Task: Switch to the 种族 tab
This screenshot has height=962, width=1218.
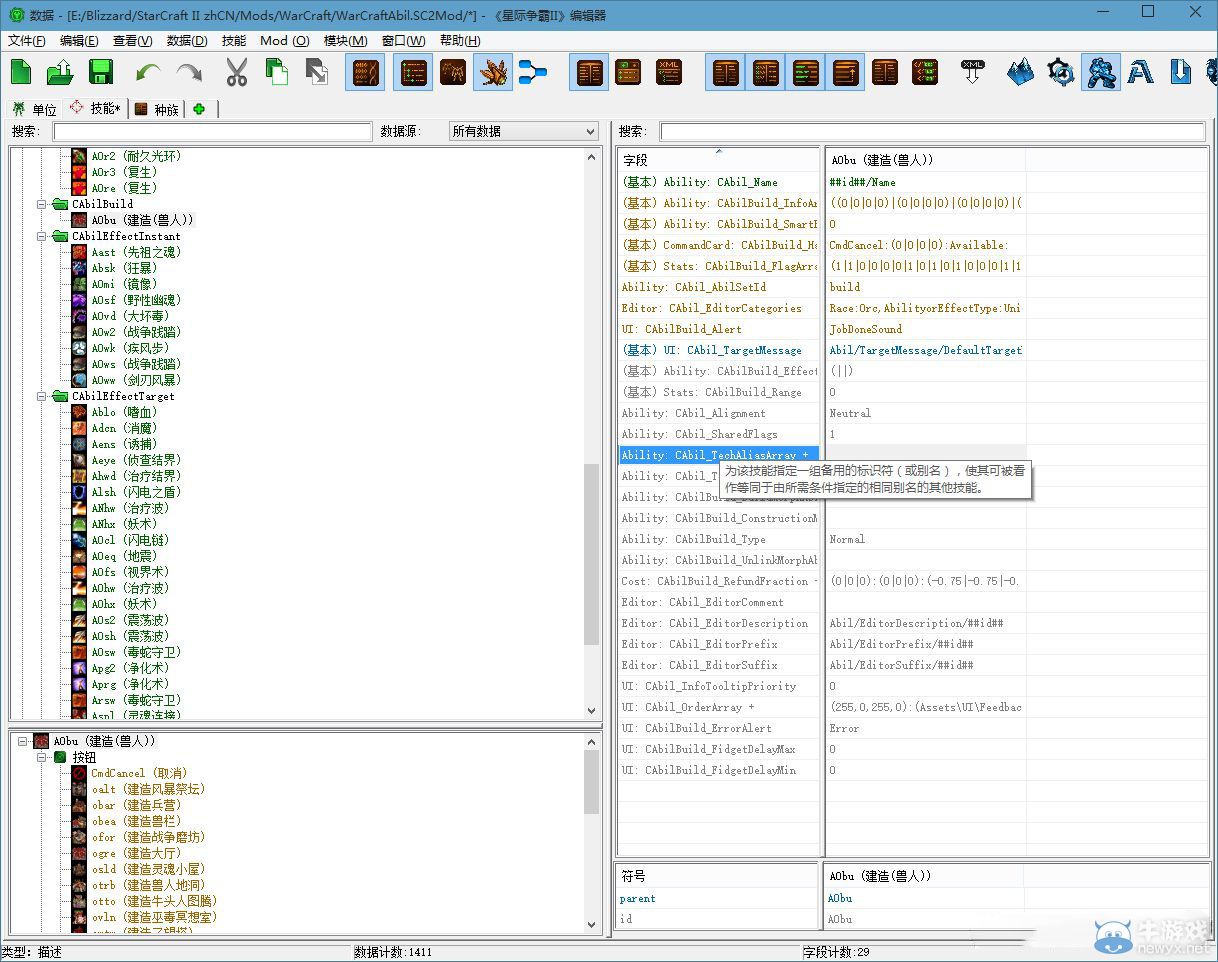Action: point(157,109)
